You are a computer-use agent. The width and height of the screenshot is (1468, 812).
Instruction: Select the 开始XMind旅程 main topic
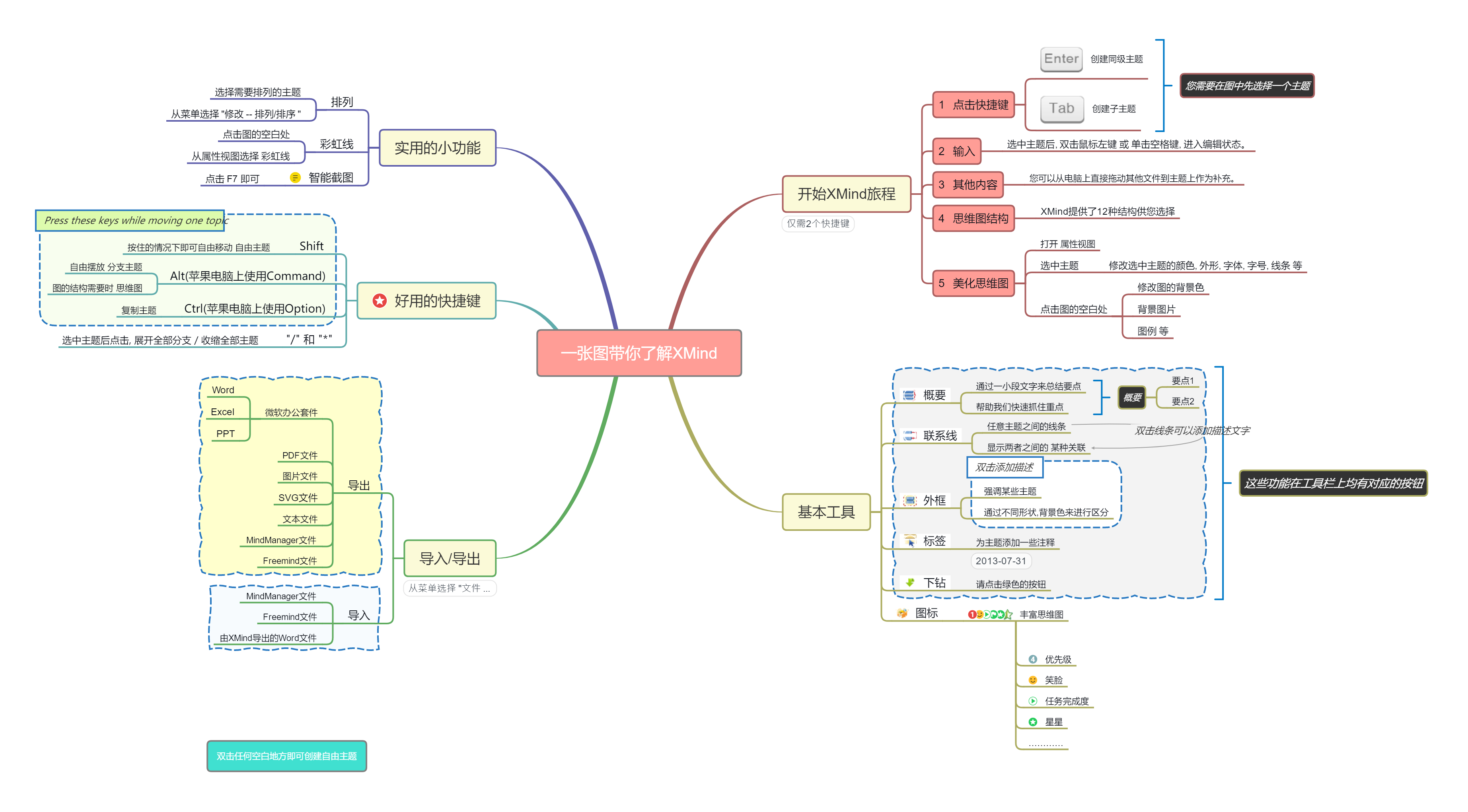pyautogui.click(x=846, y=194)
